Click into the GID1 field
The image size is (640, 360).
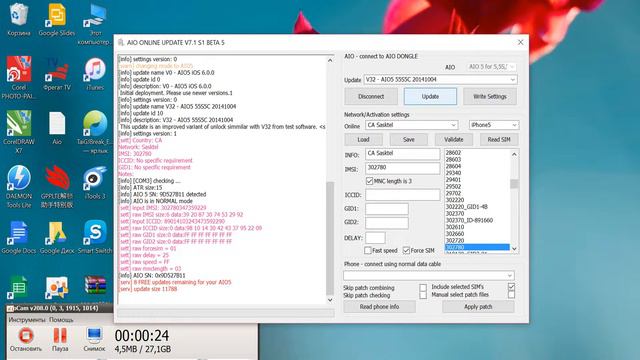point(387,209)
